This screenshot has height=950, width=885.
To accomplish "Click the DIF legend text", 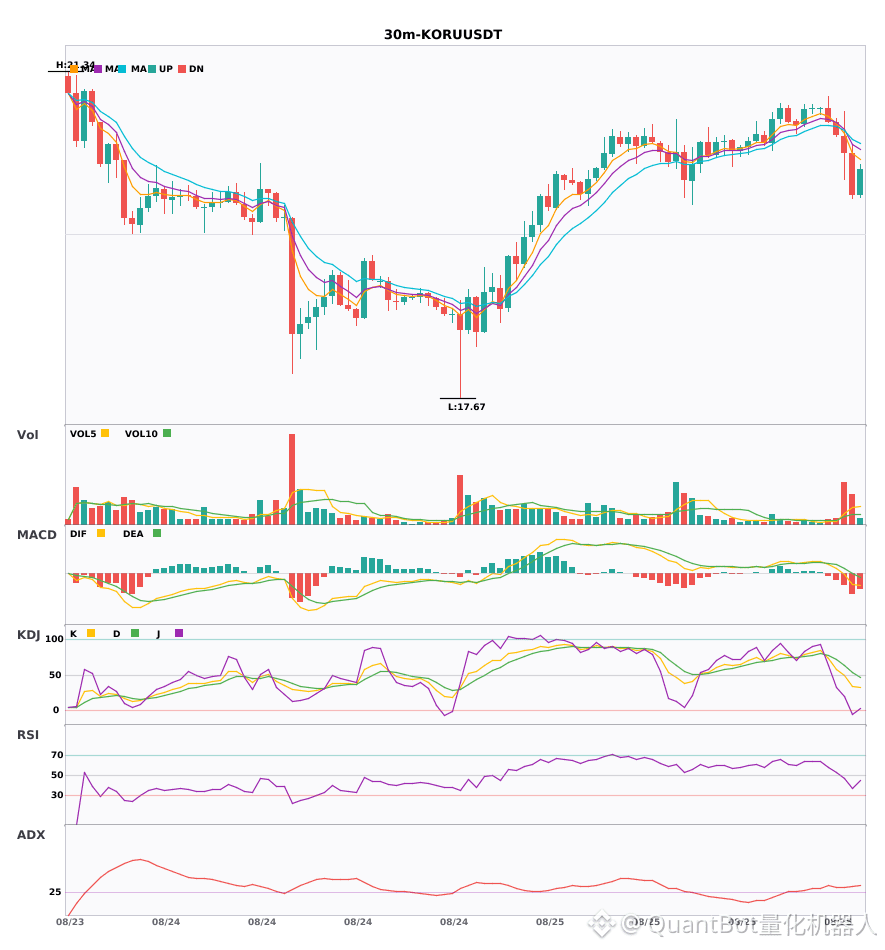I will (78, 534).
